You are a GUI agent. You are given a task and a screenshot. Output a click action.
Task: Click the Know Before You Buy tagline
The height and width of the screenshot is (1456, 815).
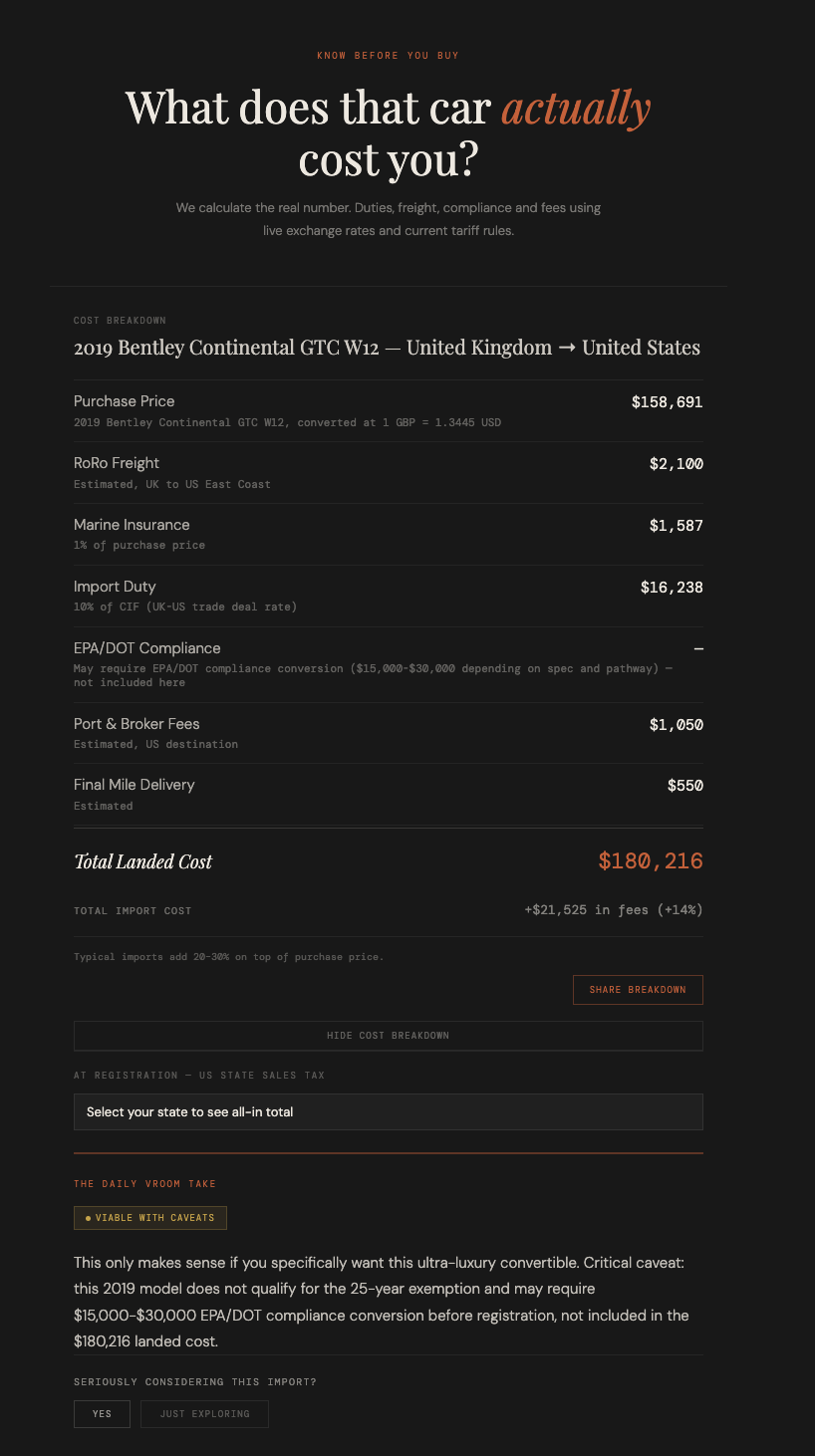(x=388, y=56)
